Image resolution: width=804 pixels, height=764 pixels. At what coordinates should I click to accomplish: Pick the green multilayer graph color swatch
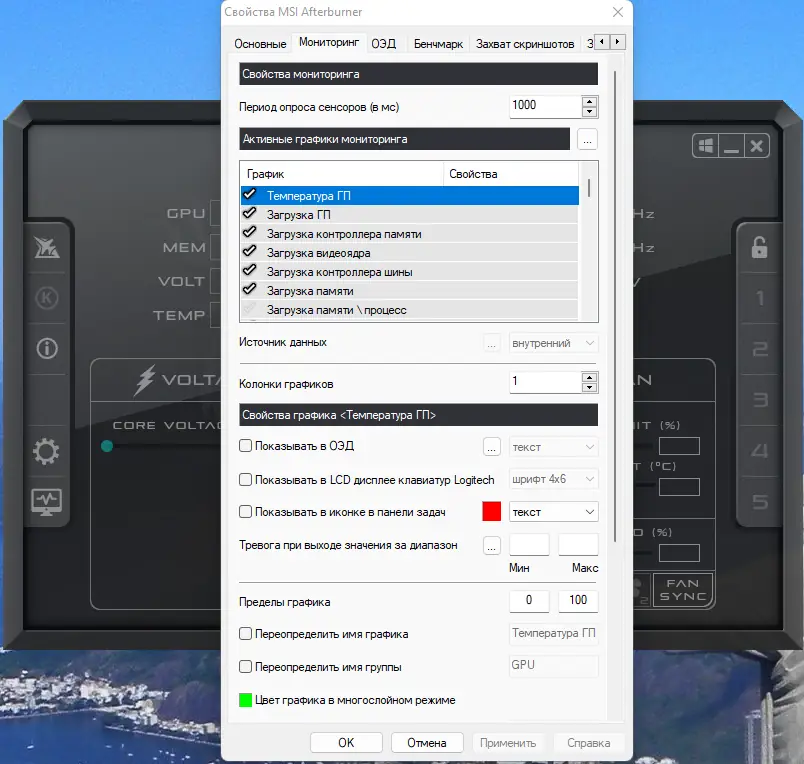(x=246, y=700)
